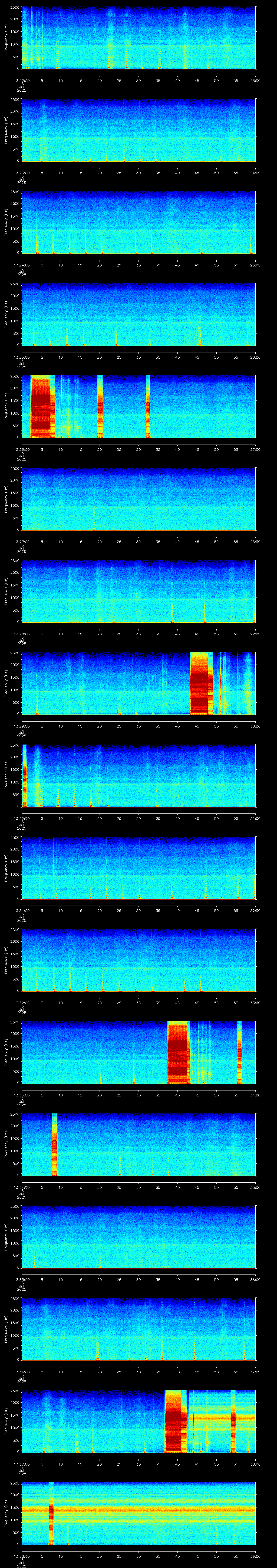Click the 27:00 end time label
The width and height of the screenshot is (277, 1568).
255,449
